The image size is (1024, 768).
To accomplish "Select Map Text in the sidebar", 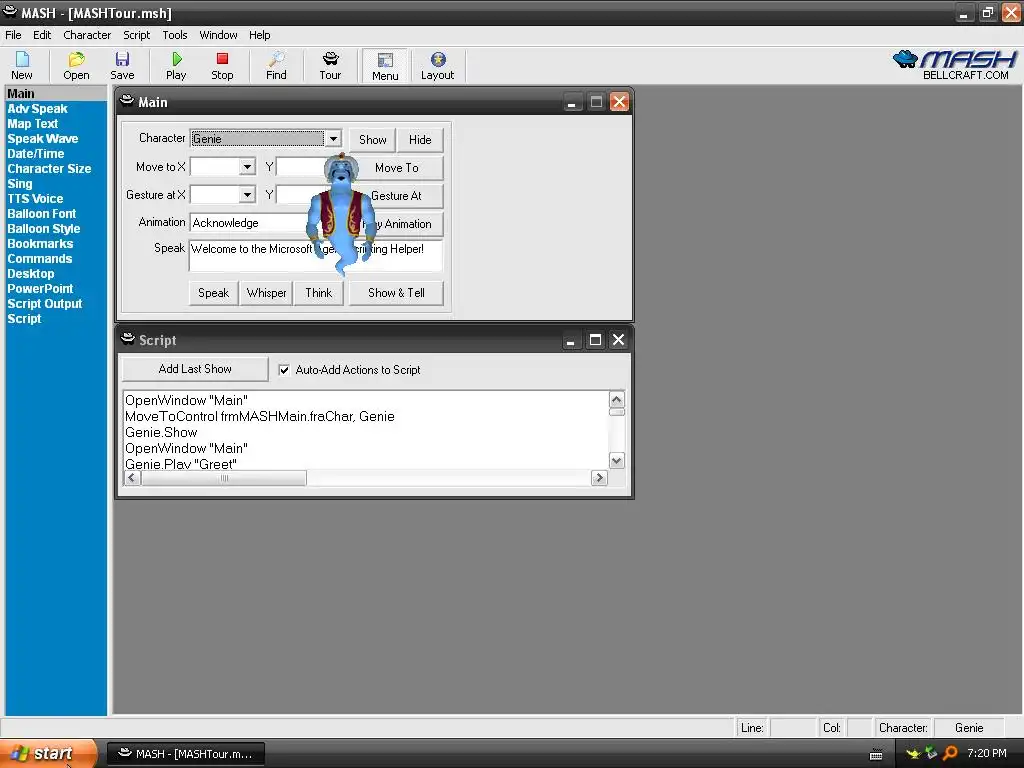I will (33, 123).
